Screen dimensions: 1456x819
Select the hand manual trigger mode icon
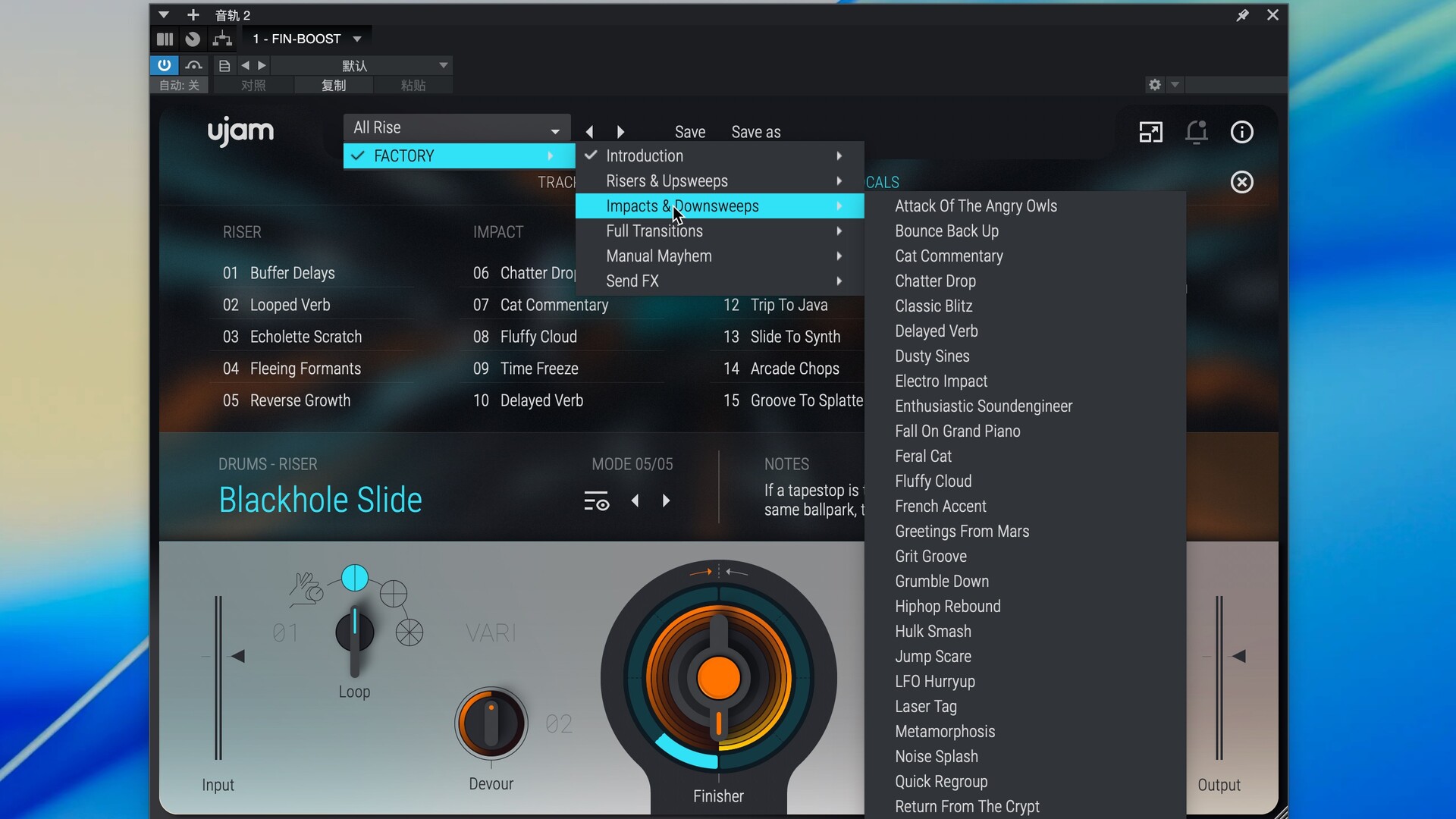306,589
